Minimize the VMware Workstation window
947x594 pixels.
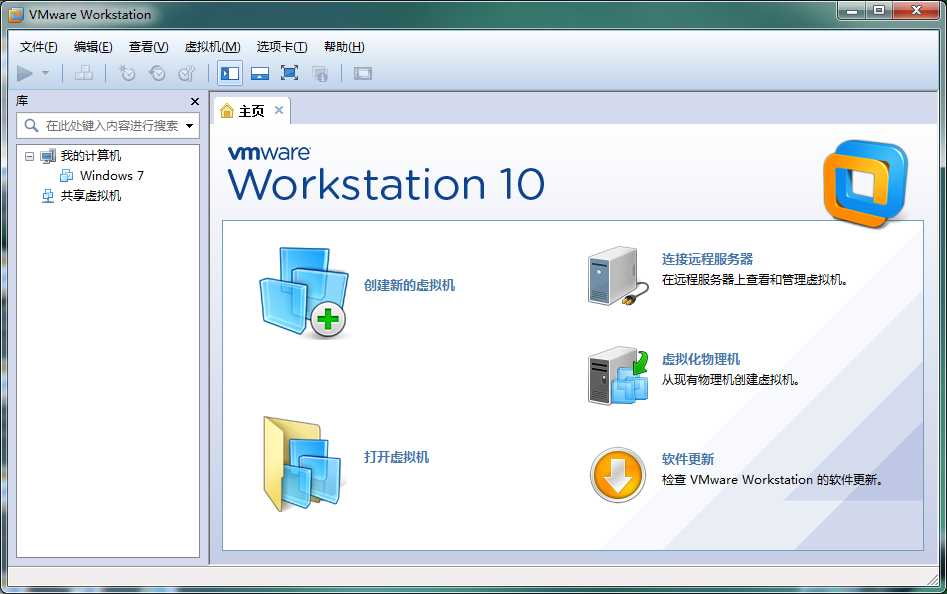click(852, 10)
